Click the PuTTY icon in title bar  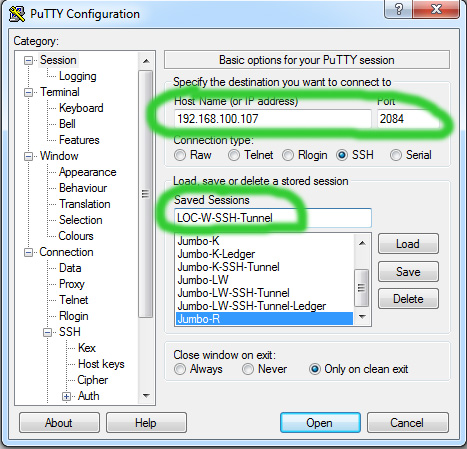tap(17, 14)
